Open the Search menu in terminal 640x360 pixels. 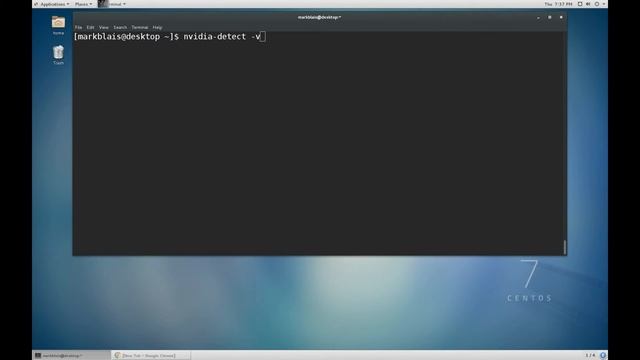tap(120, 27)
